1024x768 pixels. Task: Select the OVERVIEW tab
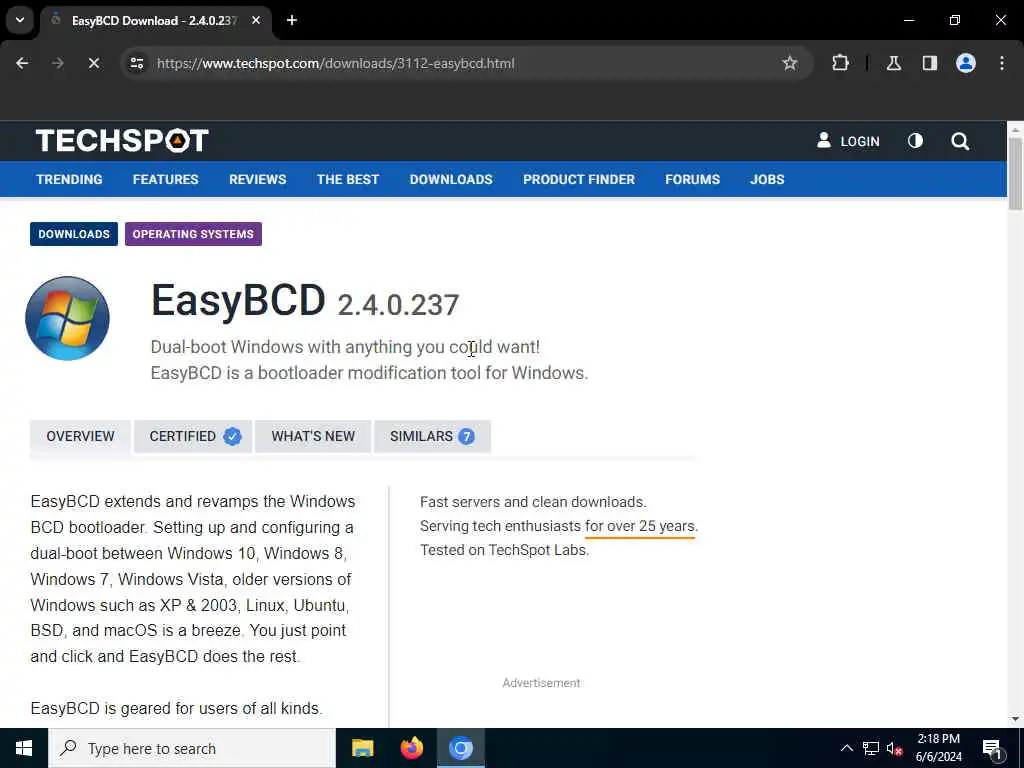click(x=80, y=436)
